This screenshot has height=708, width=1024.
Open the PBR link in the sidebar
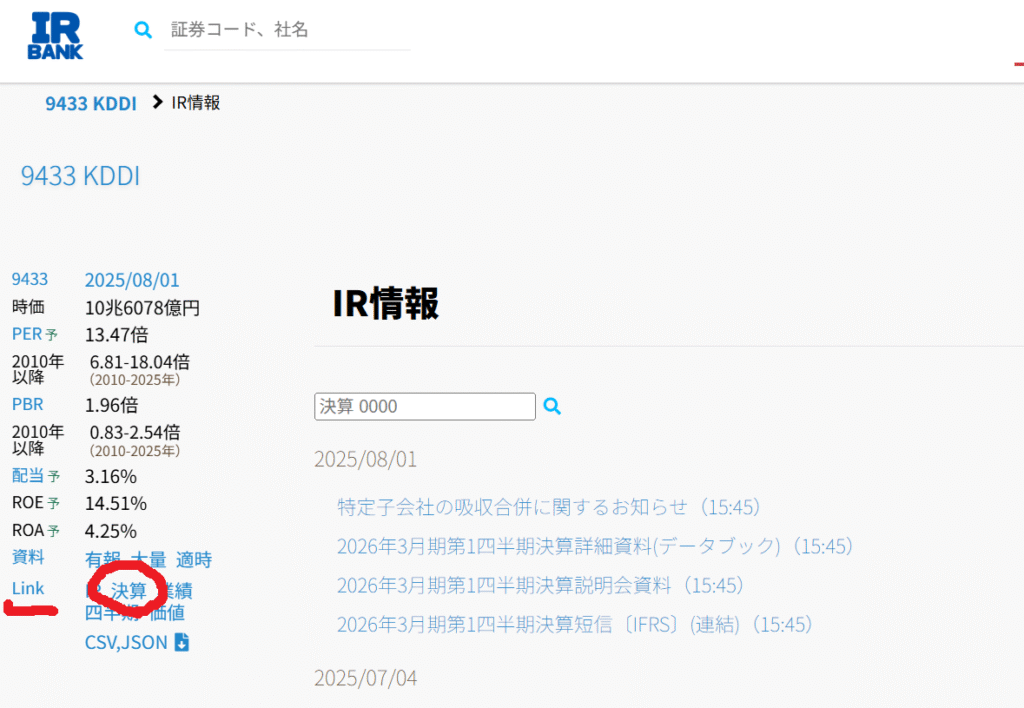tap(27, 404)
